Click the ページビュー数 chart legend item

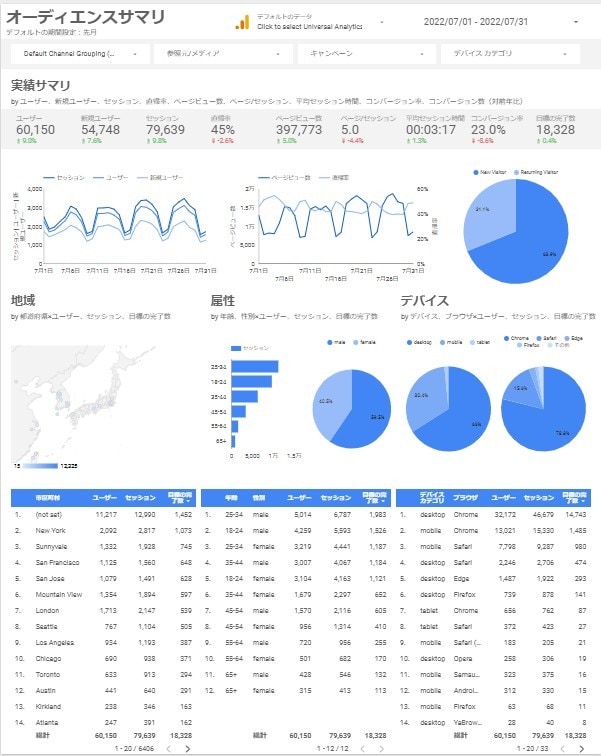tap(284, 177)
